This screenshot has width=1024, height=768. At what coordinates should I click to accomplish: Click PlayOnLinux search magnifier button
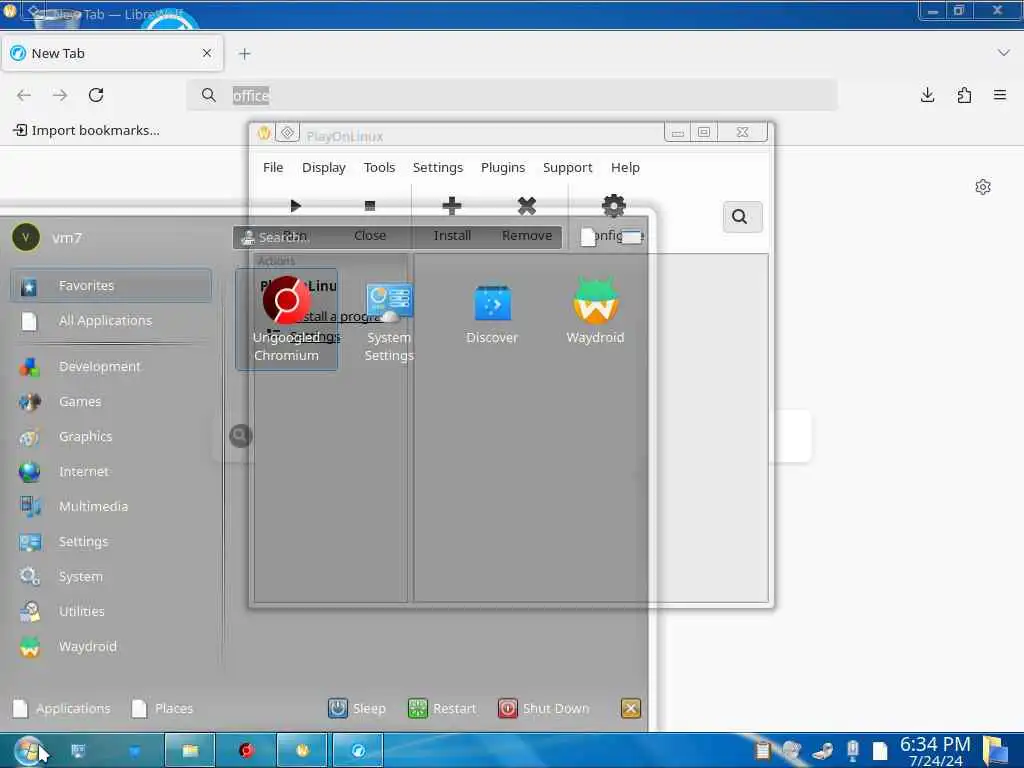[x=743, y=217]
